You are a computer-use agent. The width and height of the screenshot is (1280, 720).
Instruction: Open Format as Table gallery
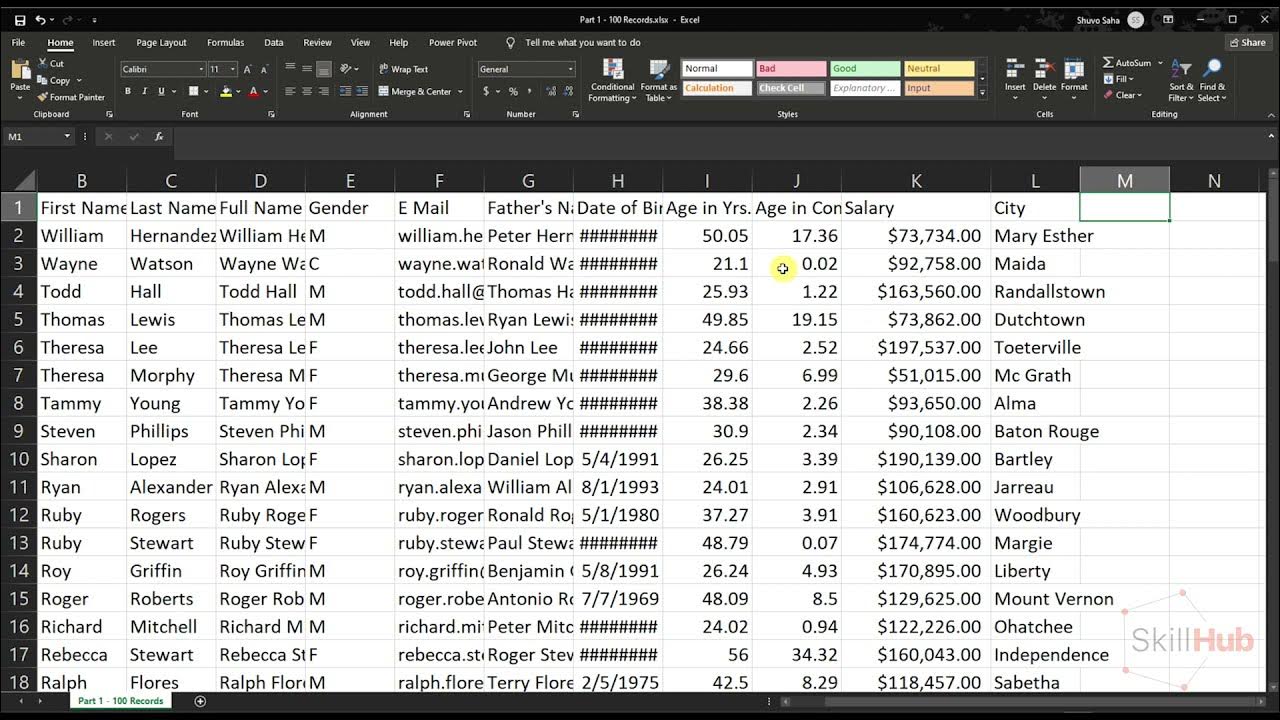(659, 81)
